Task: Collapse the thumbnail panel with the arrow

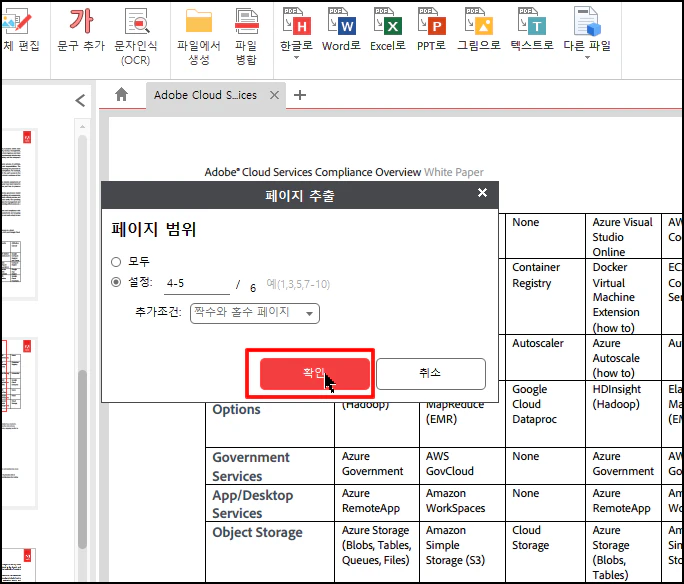Action: (80, 100)
